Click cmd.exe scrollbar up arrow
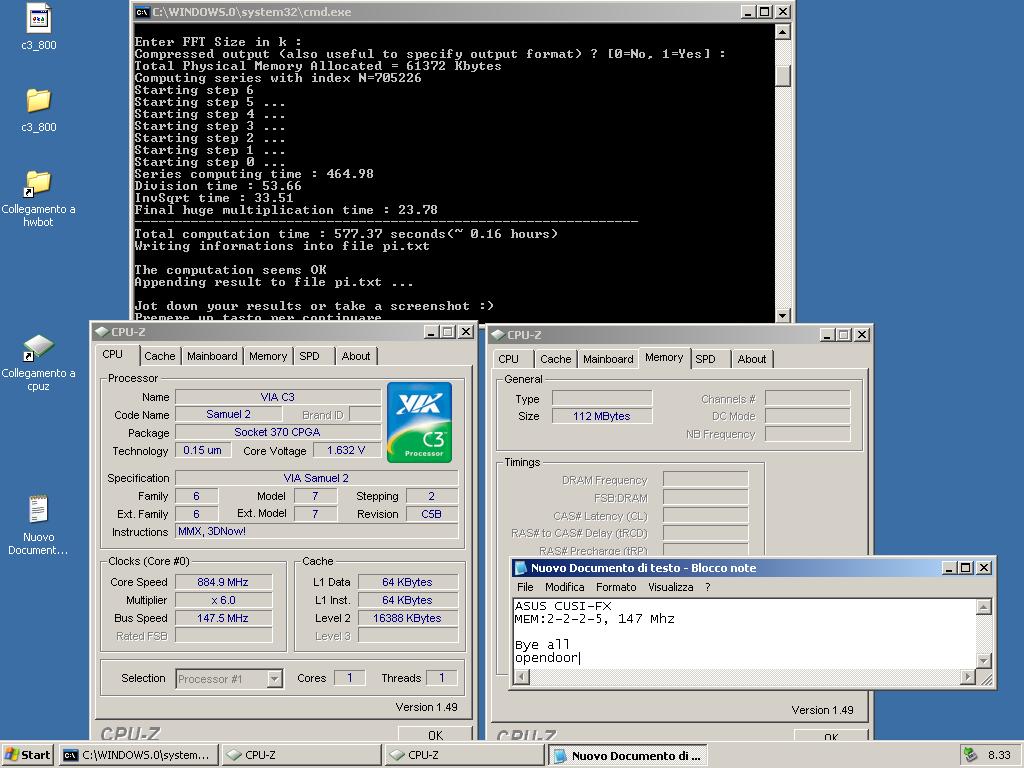This screenshot has height=768, width=1024. click(782, 31)
